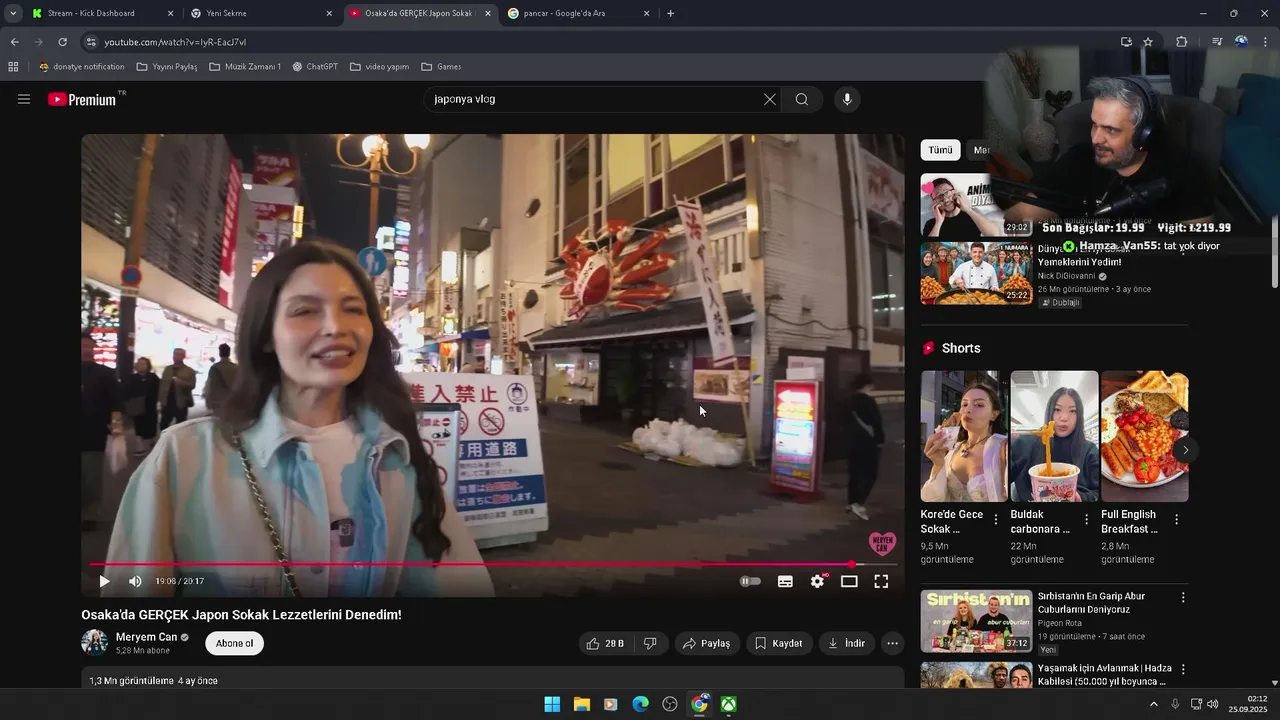Go to YouTube Premium home logo
The image size is (1280, 720).
tap(82, 99)
